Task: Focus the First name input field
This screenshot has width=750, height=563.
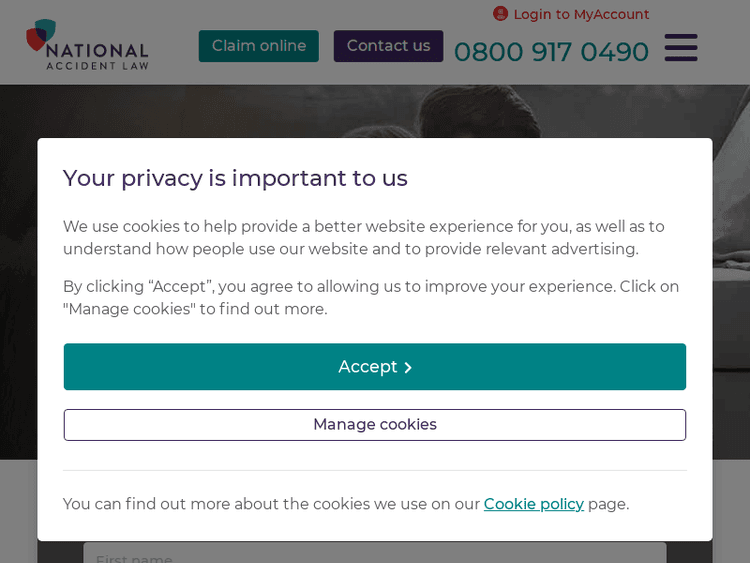Action: pyautogui.click(x=374, y=553)
